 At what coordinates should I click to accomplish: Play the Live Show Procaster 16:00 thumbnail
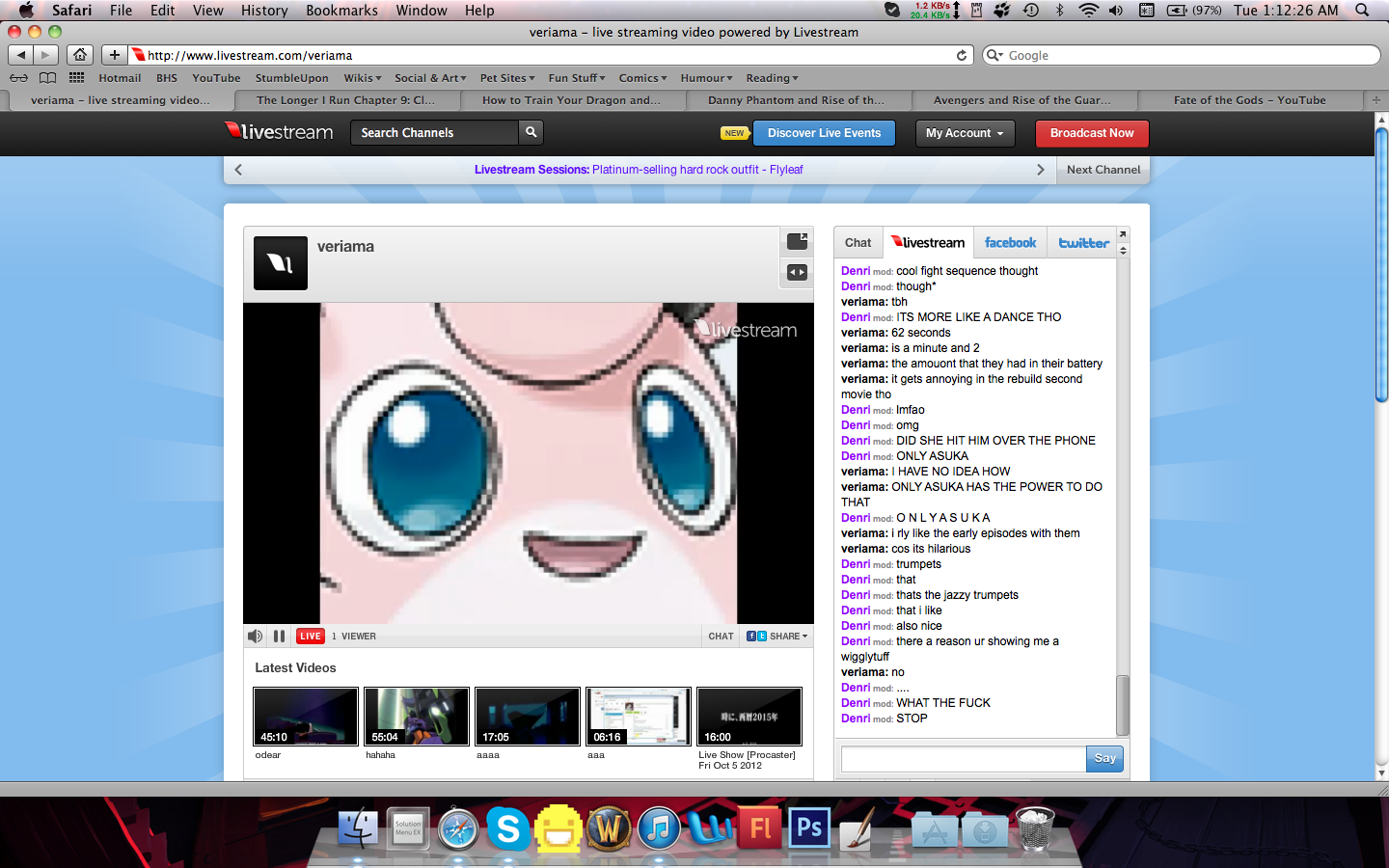749,717
